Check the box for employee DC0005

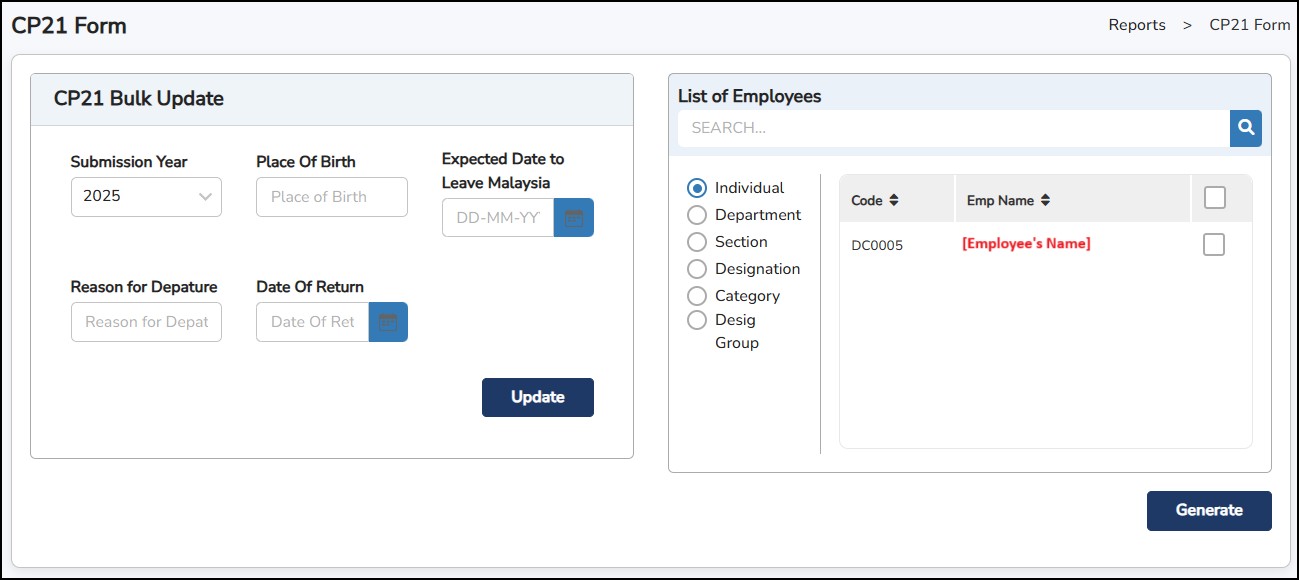(1213, 244)
